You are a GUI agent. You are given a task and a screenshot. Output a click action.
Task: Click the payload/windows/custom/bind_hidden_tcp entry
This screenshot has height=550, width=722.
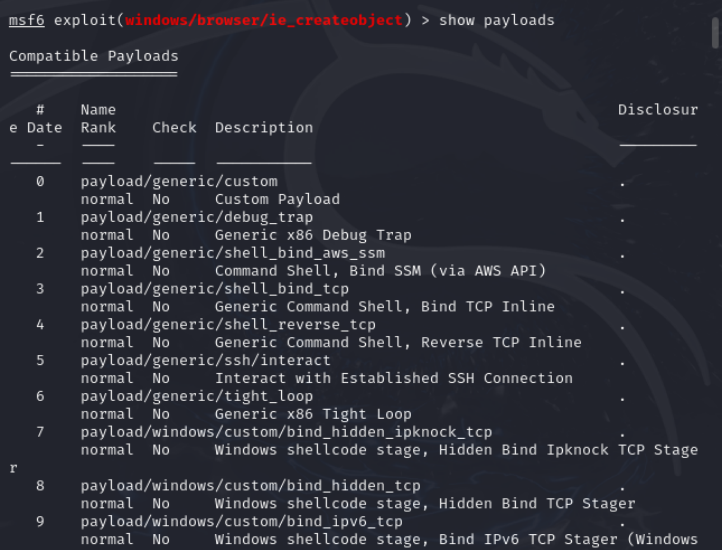pos(250,486)
